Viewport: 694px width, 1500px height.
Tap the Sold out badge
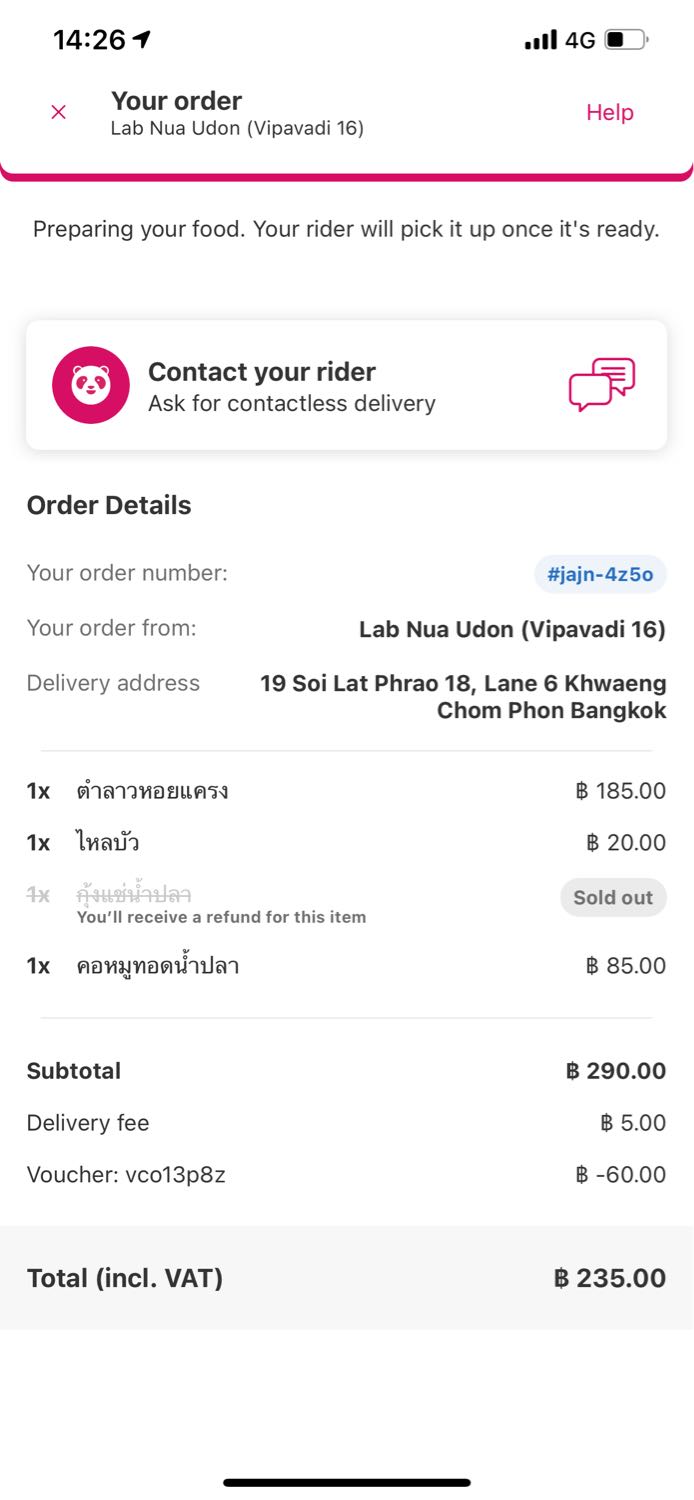pyautogui.click(x=612, y=897)
